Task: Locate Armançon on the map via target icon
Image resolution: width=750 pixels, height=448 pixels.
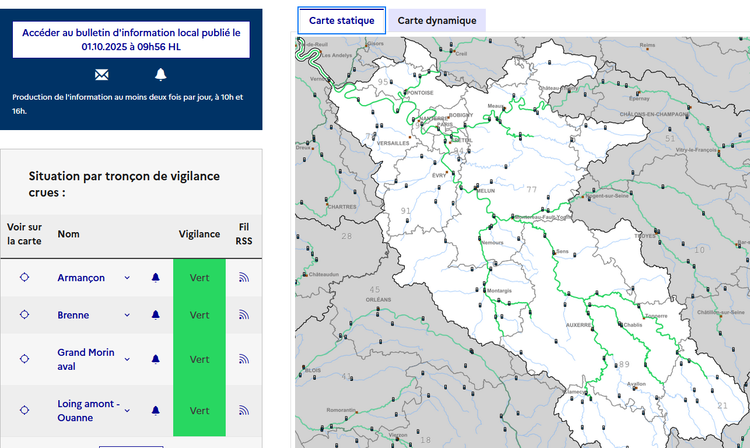Action: coord(25,278)
